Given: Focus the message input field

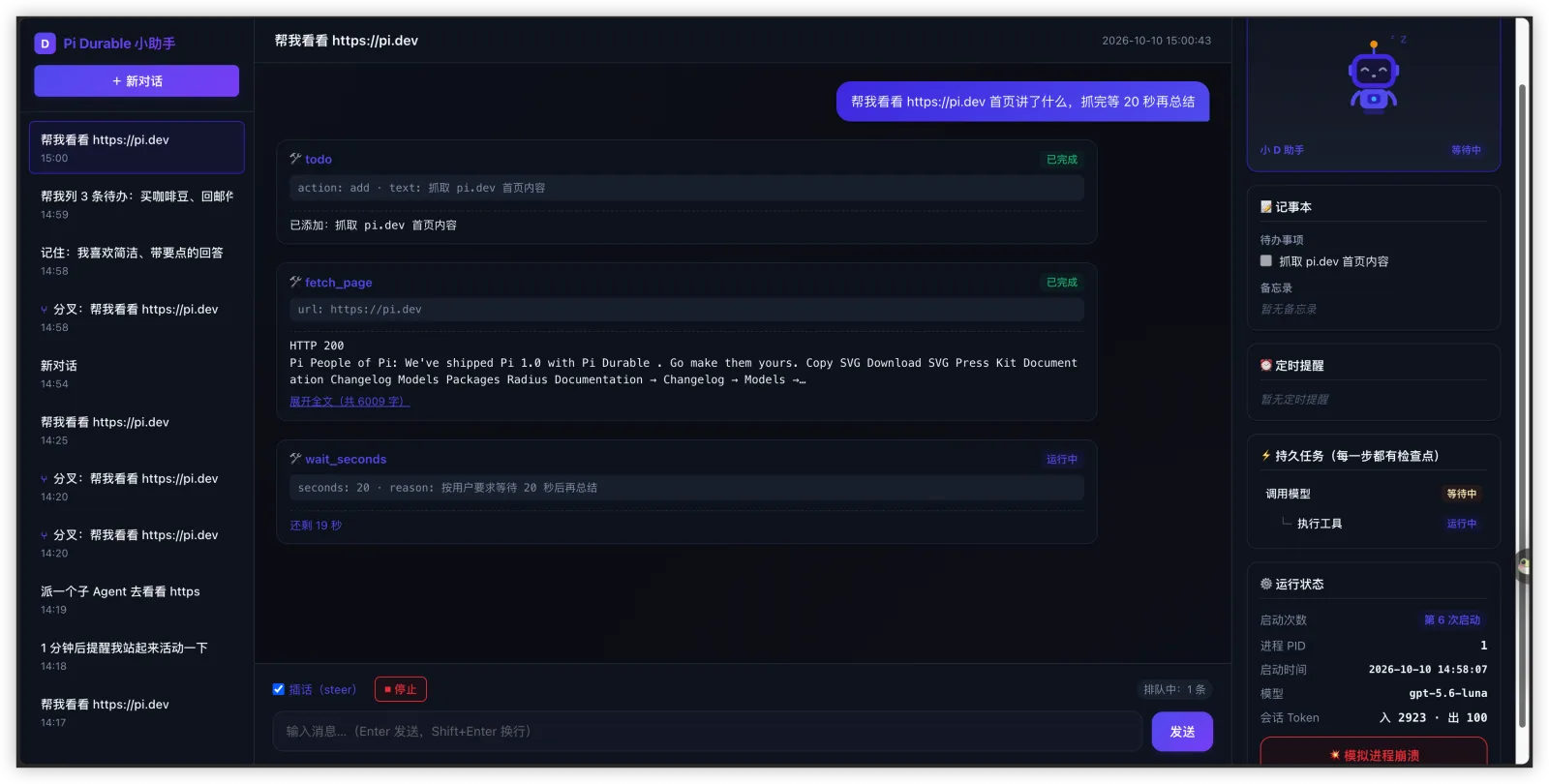Looking at the screenshot, I should pos(708,732).
